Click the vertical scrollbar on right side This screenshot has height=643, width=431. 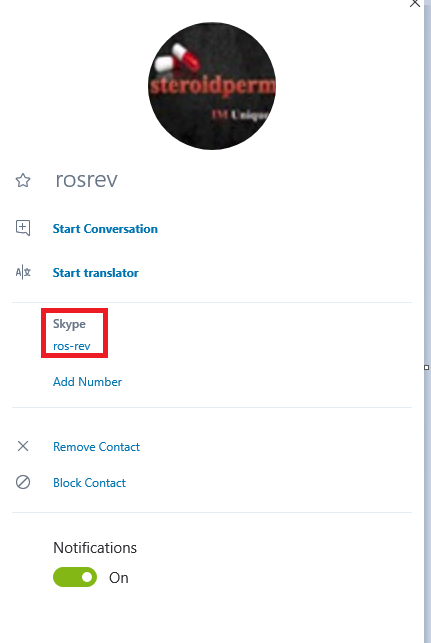tap(427, 322)
